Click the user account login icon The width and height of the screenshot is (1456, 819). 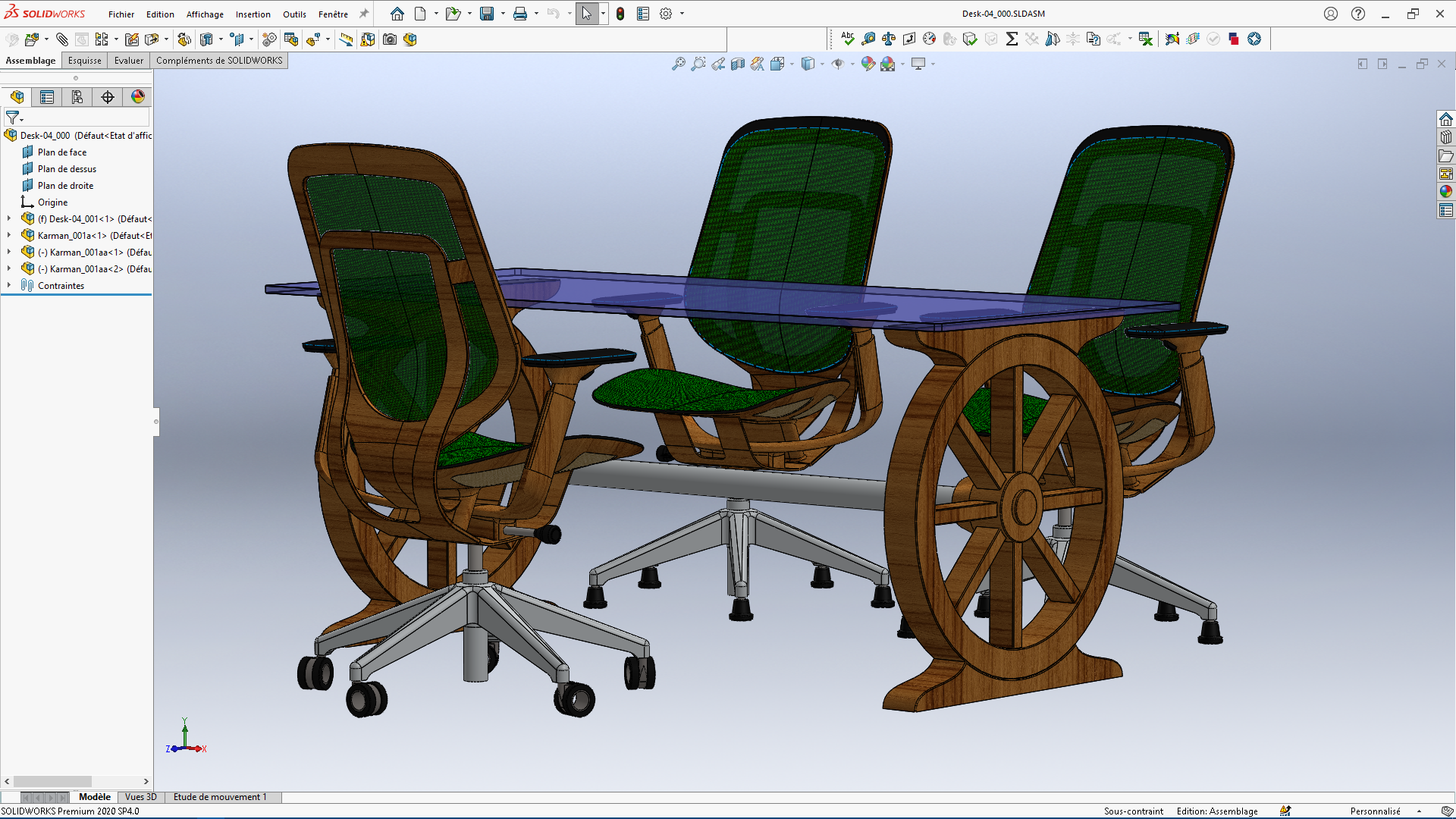(1331, 14)
